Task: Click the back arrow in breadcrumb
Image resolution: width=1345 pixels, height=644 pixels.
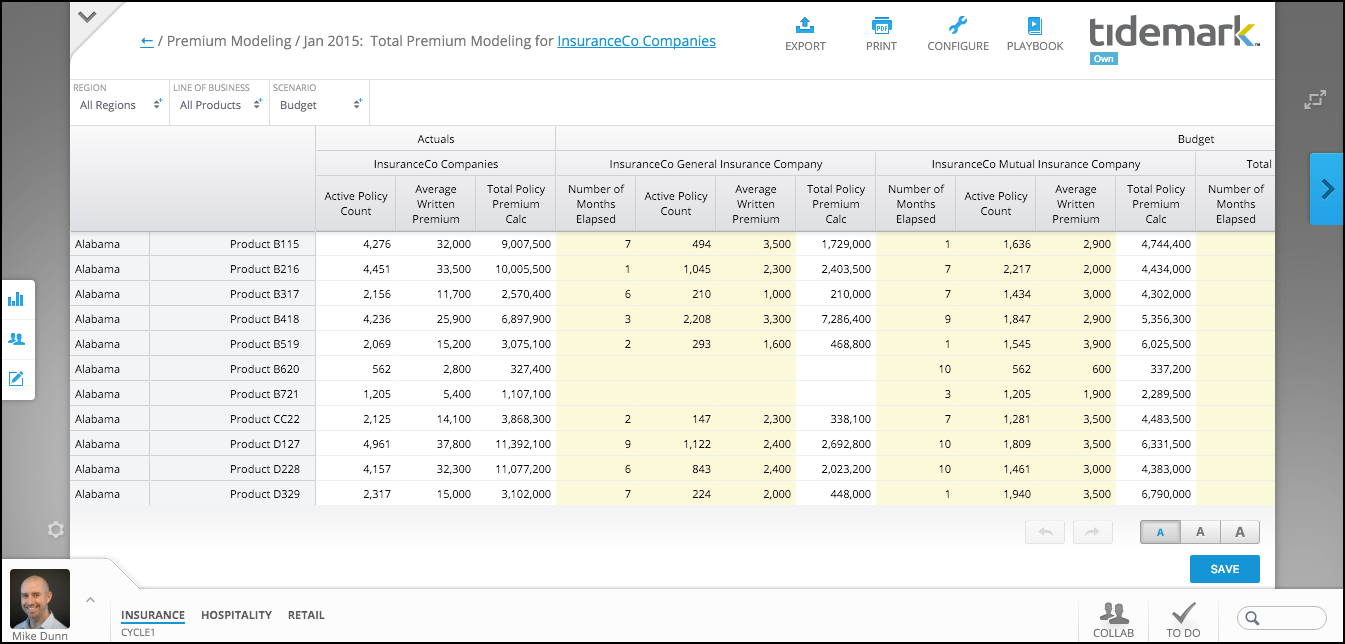Action: (147, 41)
